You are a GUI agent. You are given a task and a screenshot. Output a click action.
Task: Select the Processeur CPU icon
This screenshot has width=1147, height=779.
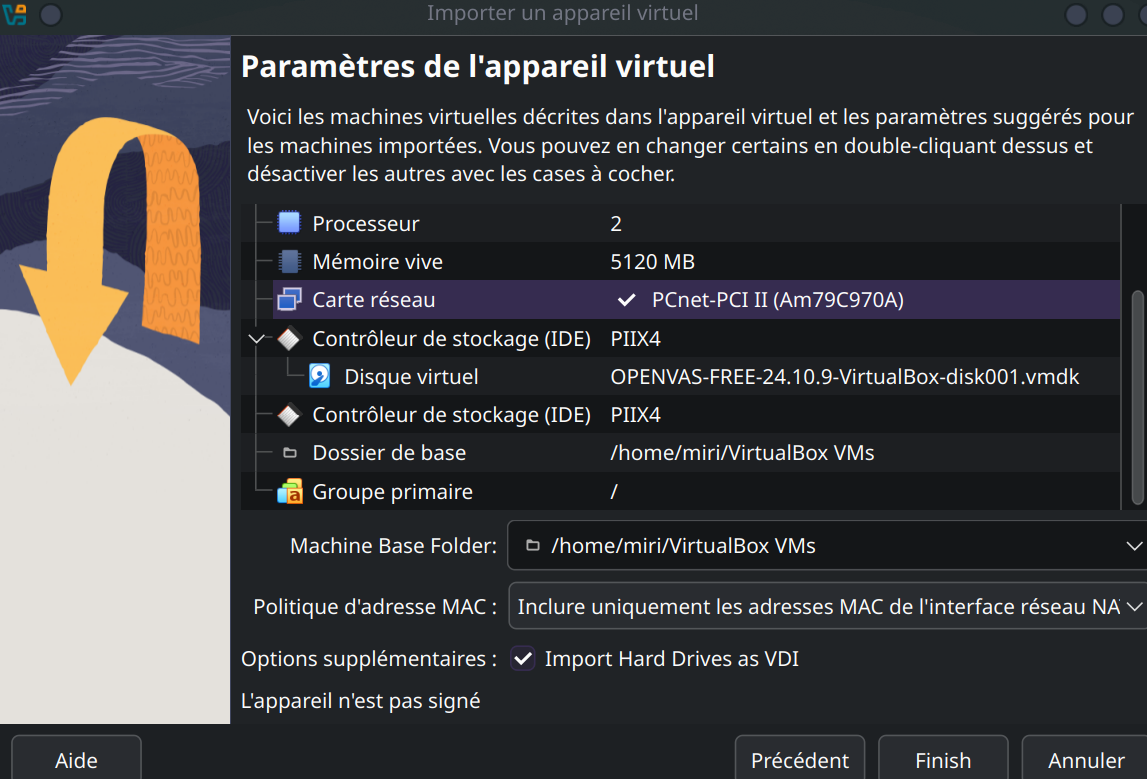click(289, 223)
